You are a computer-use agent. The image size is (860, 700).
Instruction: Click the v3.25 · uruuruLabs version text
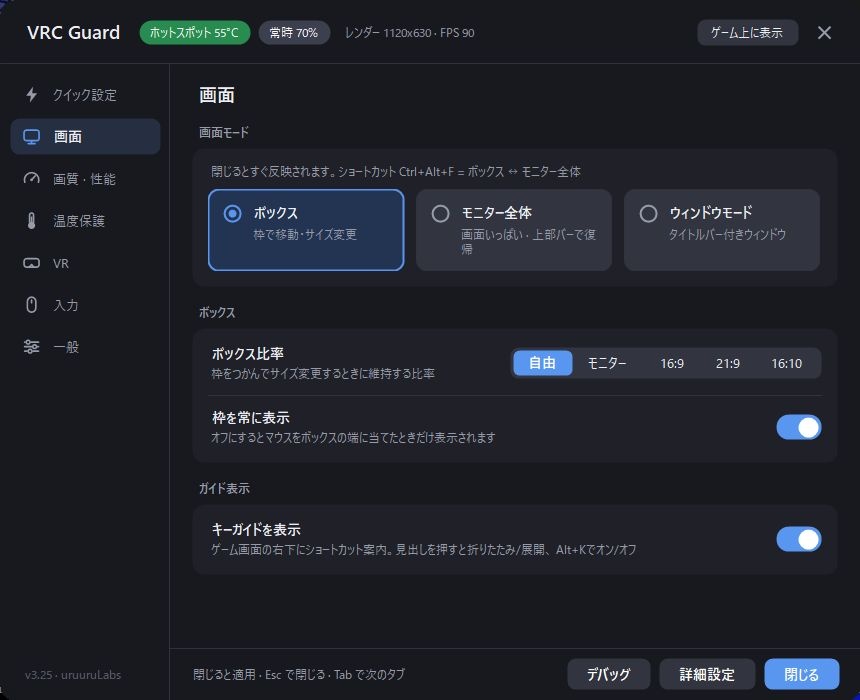coord(73,675)
